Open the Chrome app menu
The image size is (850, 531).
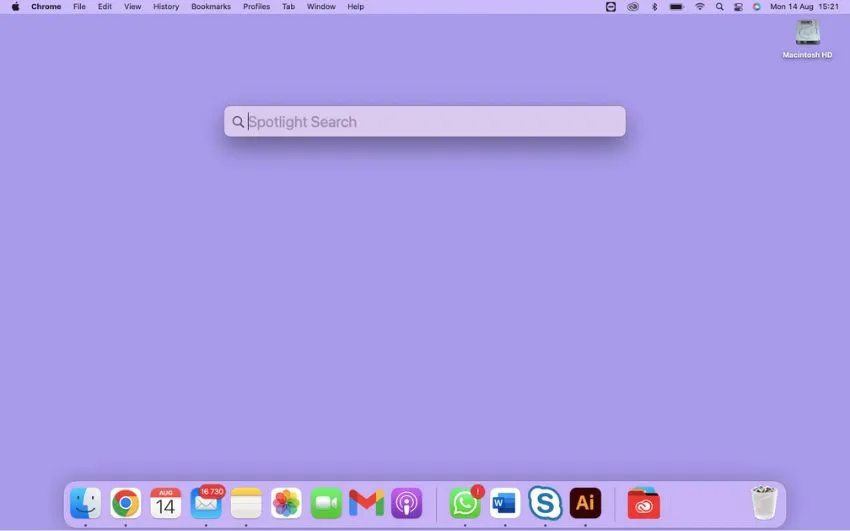tap(46, 7)
